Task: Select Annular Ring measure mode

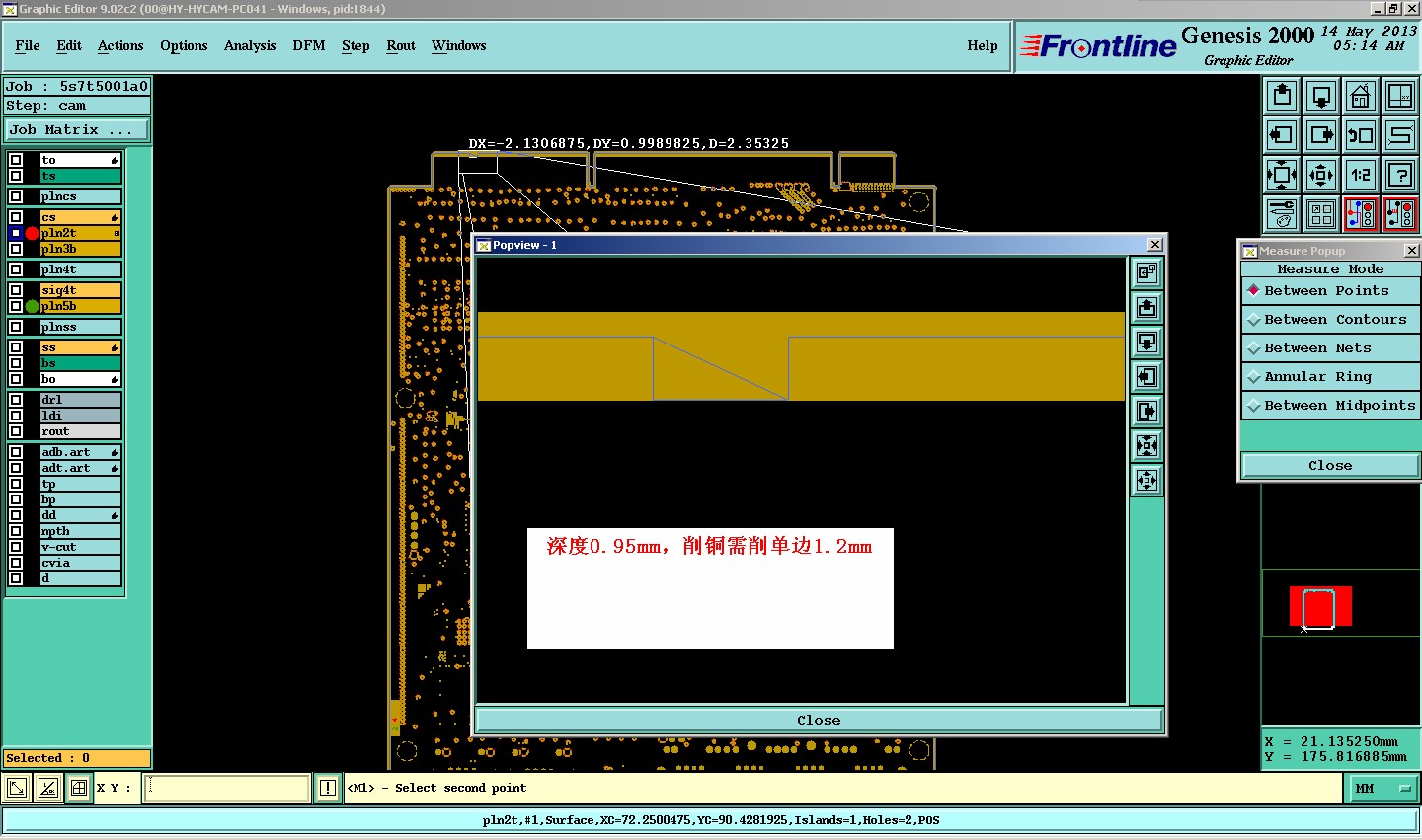Action: [x=1330, y=377]
